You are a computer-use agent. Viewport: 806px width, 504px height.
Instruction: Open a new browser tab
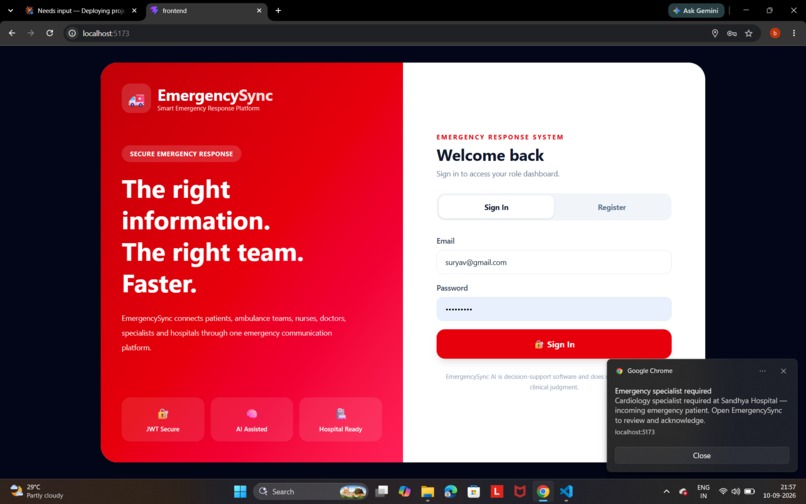(x=278, y=10)
